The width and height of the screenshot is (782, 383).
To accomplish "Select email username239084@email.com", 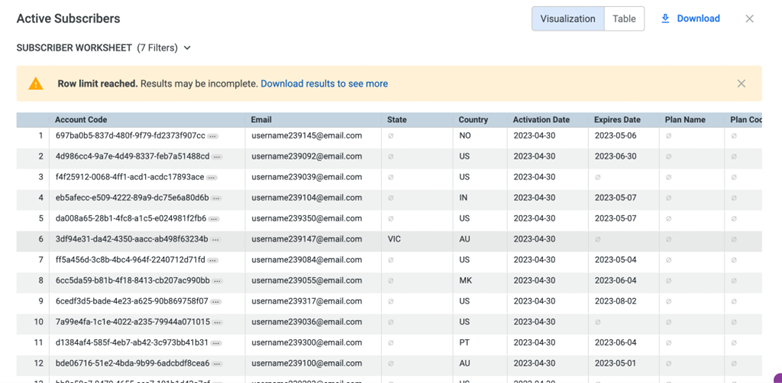I will 307,259.
